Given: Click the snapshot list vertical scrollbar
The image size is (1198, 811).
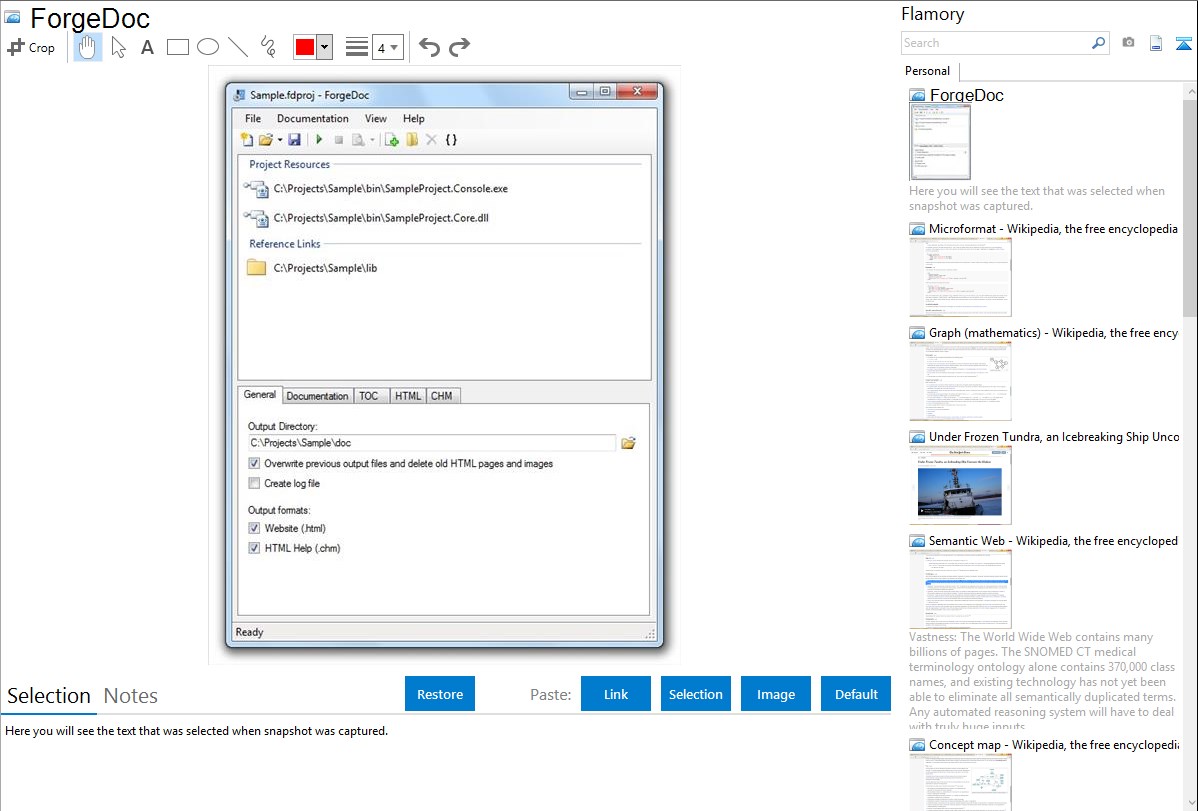Looking at the screenshot, I should pyautogui.click(x=1190, y=206).
